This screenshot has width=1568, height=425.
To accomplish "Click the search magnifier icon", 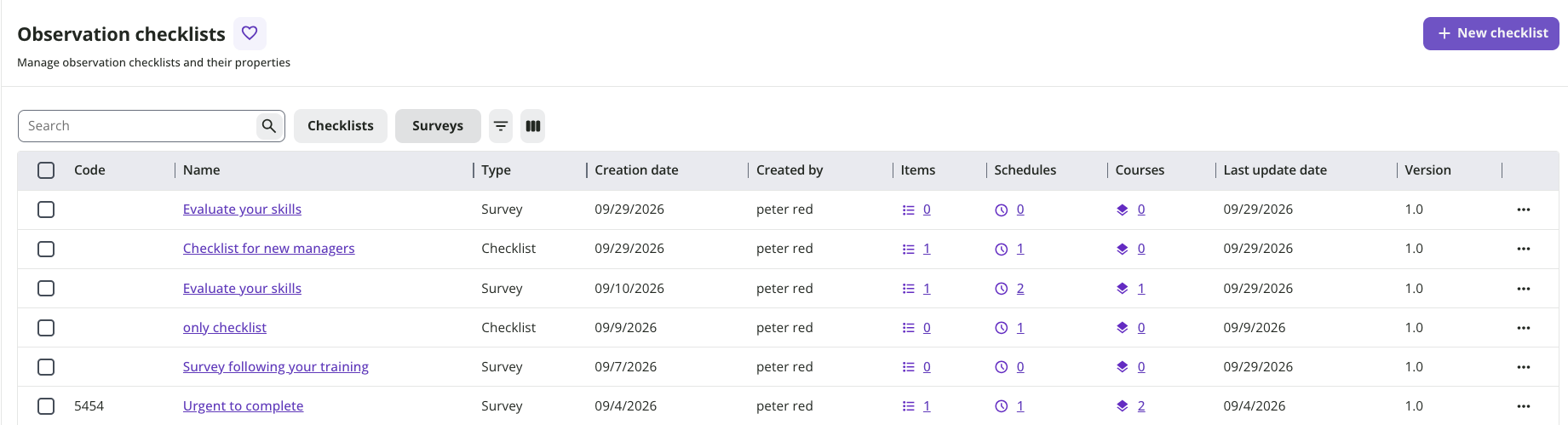I will click(x=269, y=126).
